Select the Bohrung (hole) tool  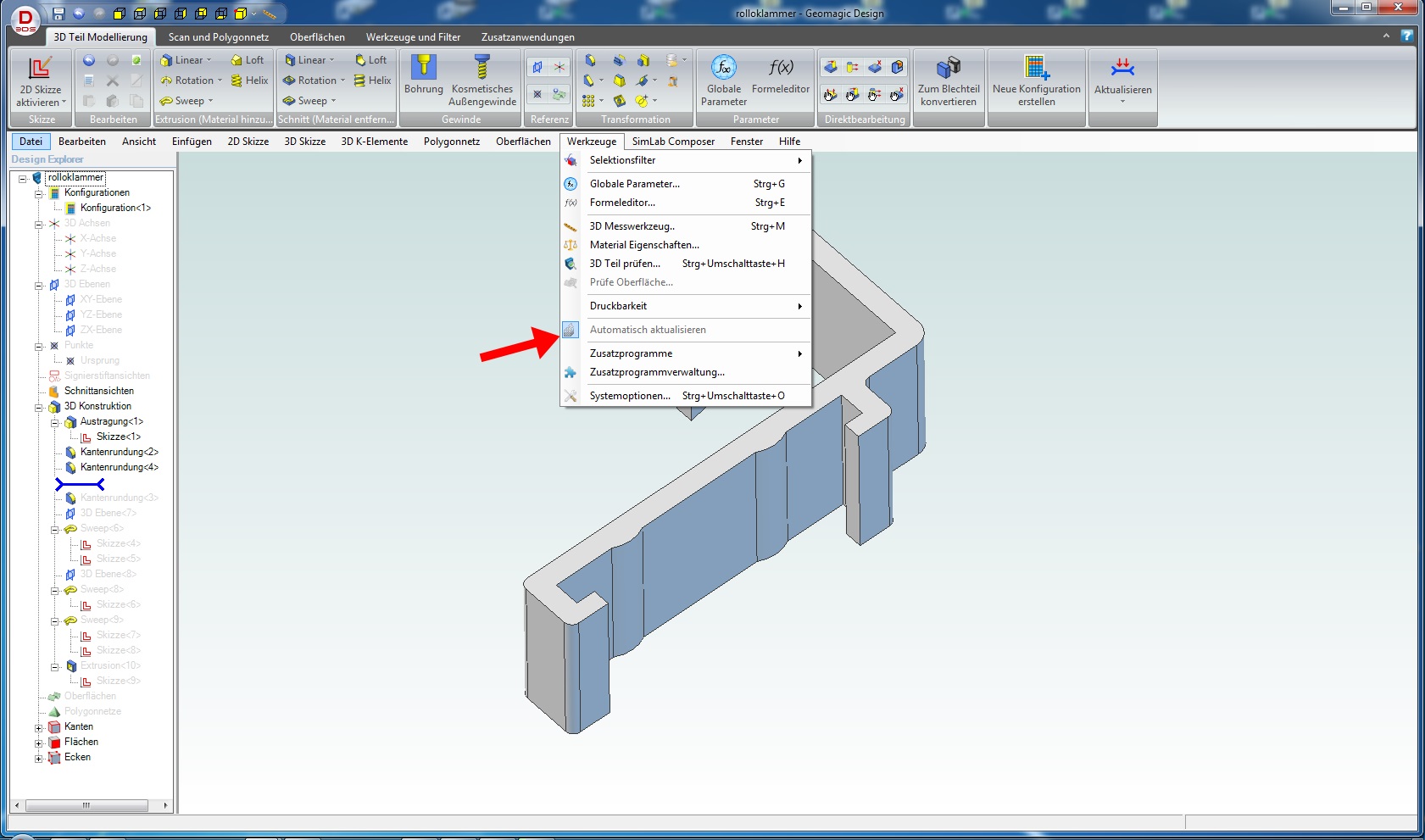click(424, 75)
